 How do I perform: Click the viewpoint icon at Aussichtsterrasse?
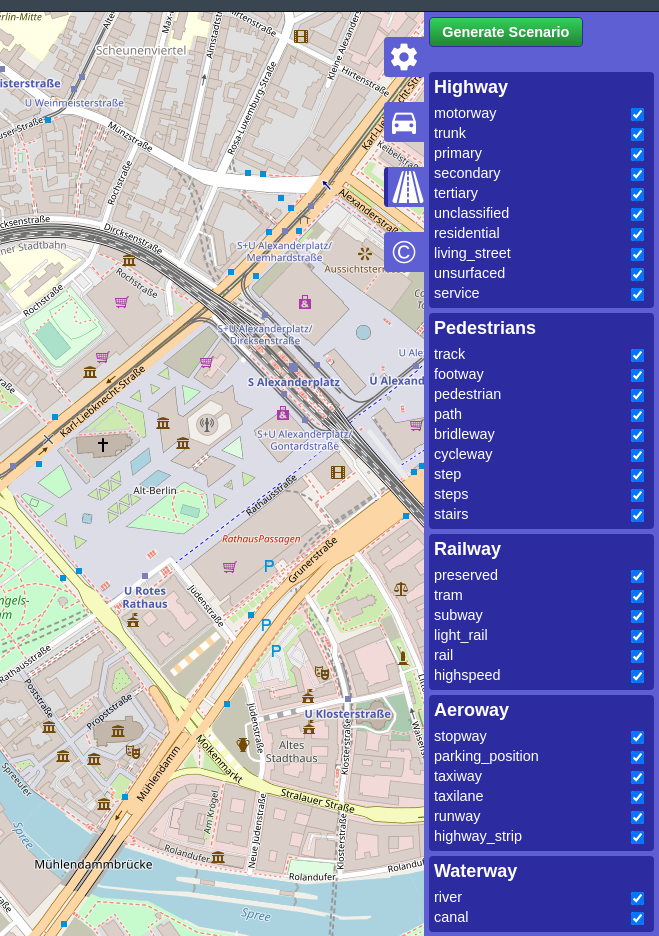coord(365,254)
